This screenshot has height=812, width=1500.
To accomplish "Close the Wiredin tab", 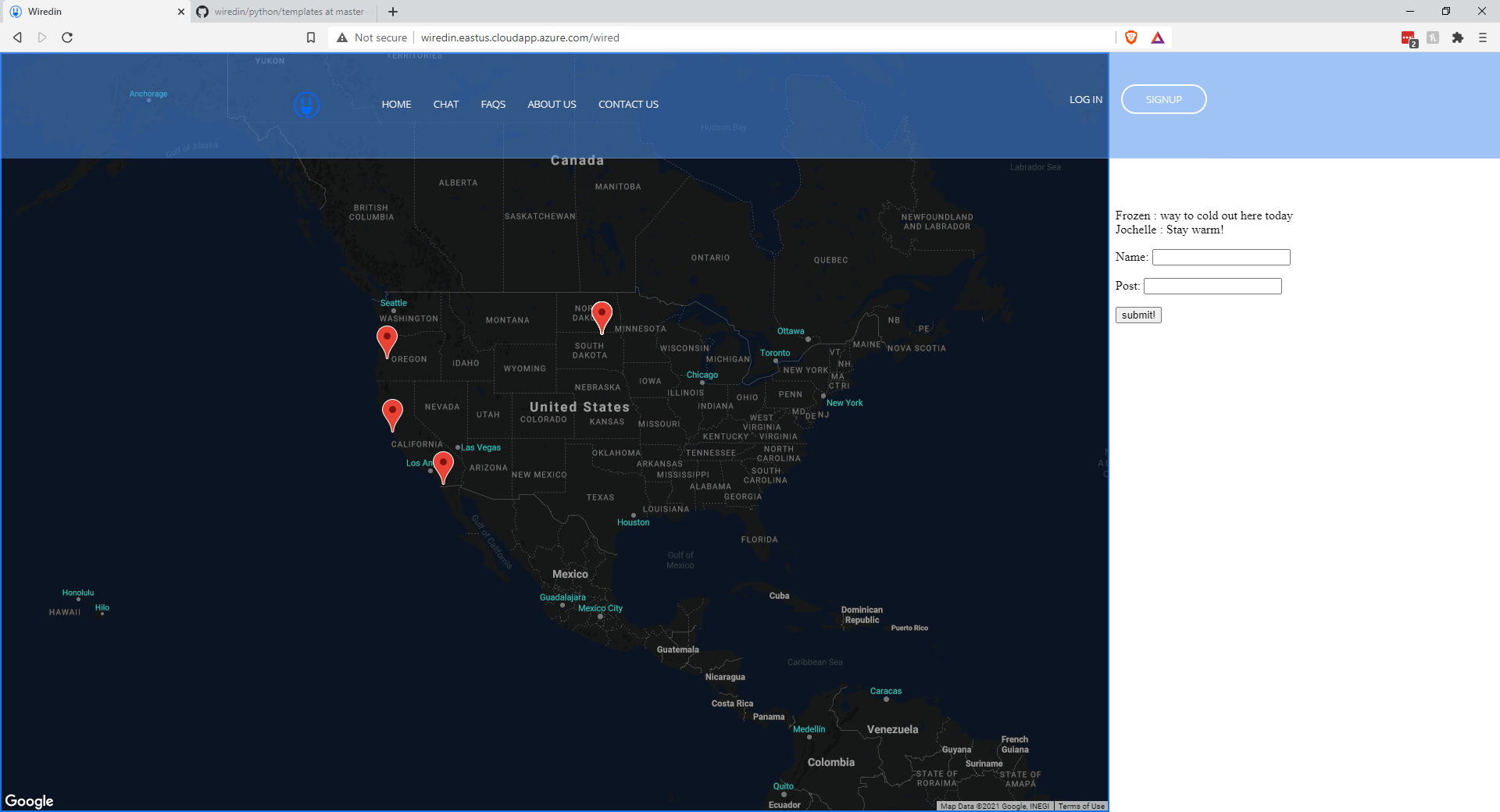I will pos(181,12).
